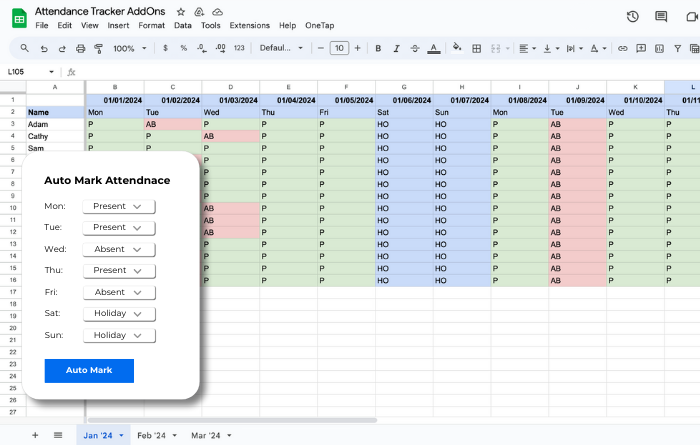
Task: Click the print icon
Action: [80, 48]
